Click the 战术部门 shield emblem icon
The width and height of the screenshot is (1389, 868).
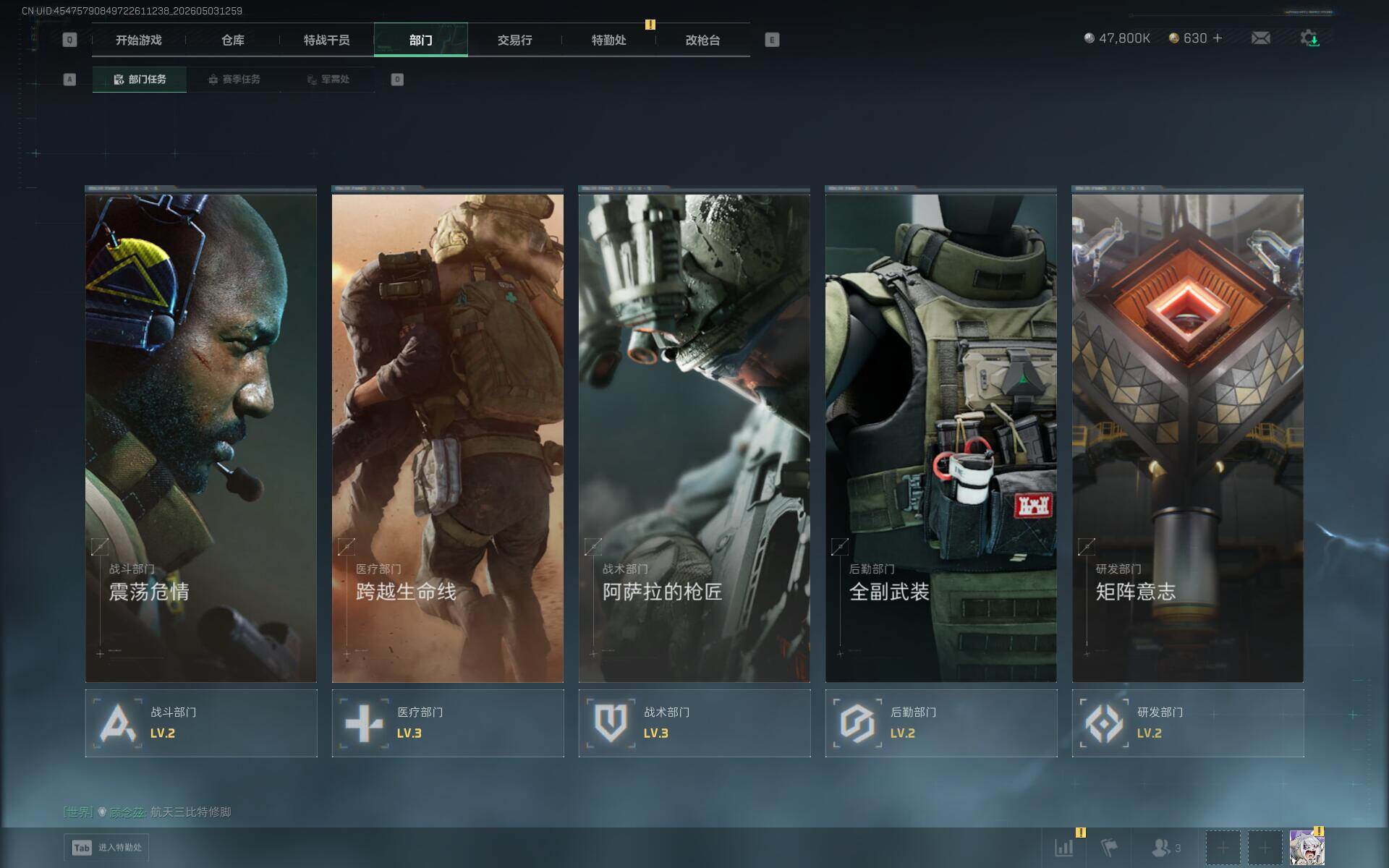[x=611, y=723]
